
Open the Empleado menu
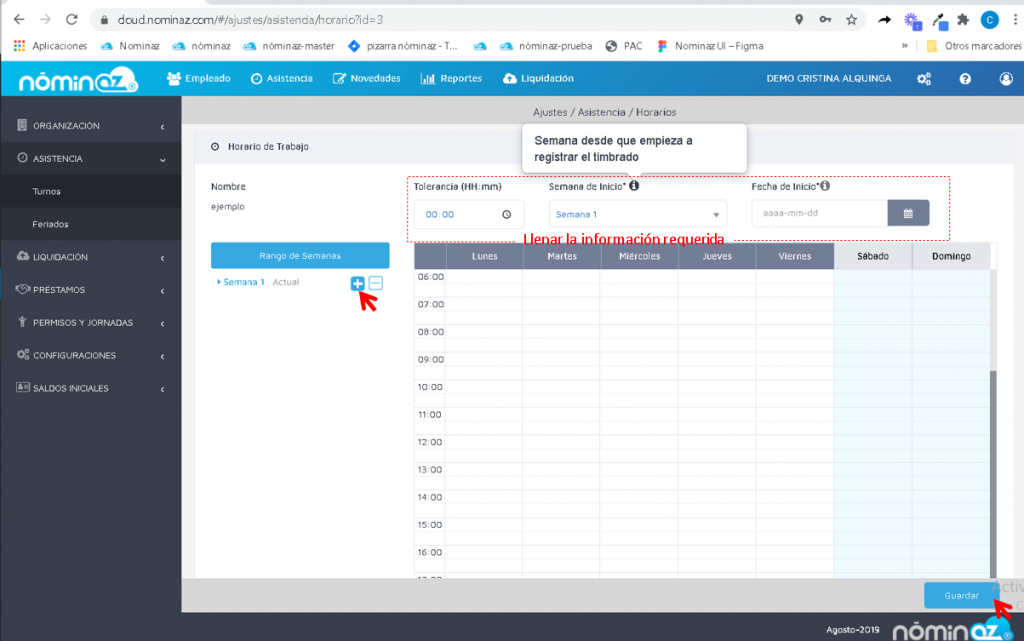click(x=199, y=78)
